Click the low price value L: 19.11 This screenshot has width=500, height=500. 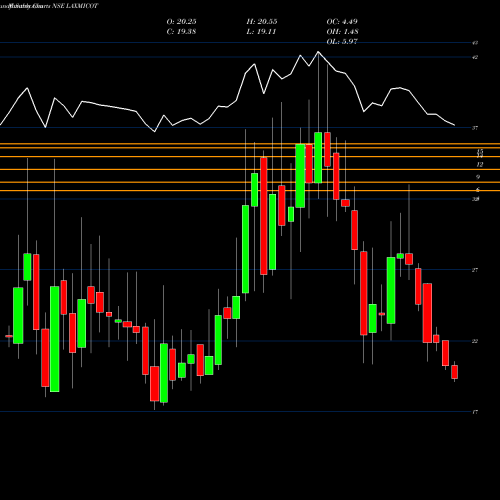tap(261, 32)
